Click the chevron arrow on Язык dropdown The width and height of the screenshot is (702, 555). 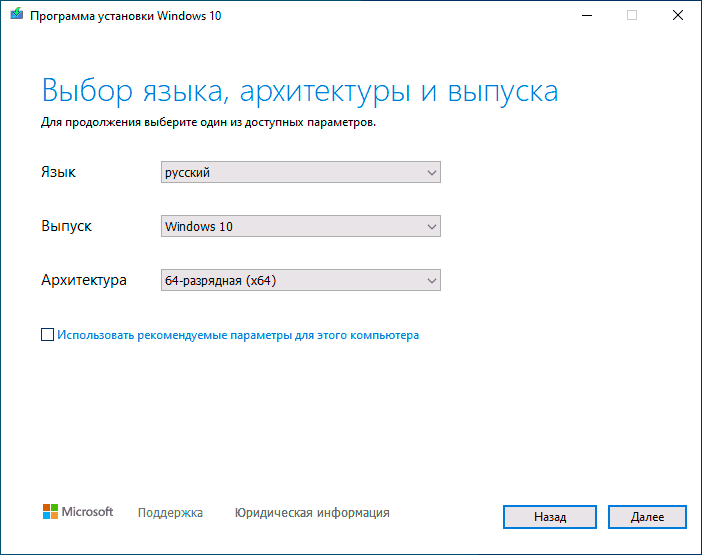431,173
